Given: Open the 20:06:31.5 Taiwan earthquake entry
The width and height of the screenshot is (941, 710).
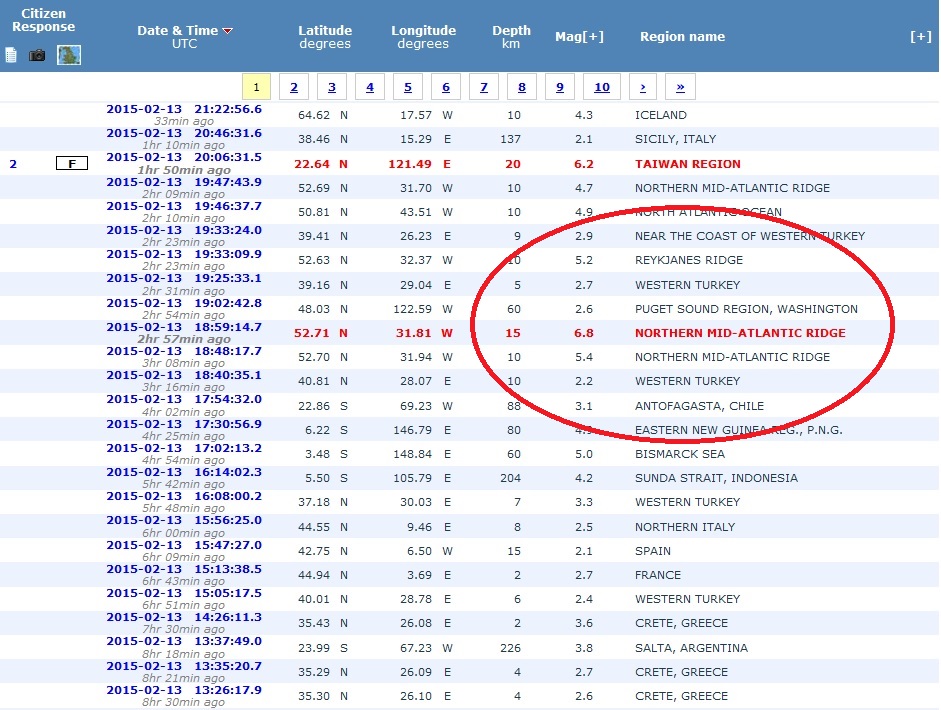Looking at the screenshot, I should 184,157.
